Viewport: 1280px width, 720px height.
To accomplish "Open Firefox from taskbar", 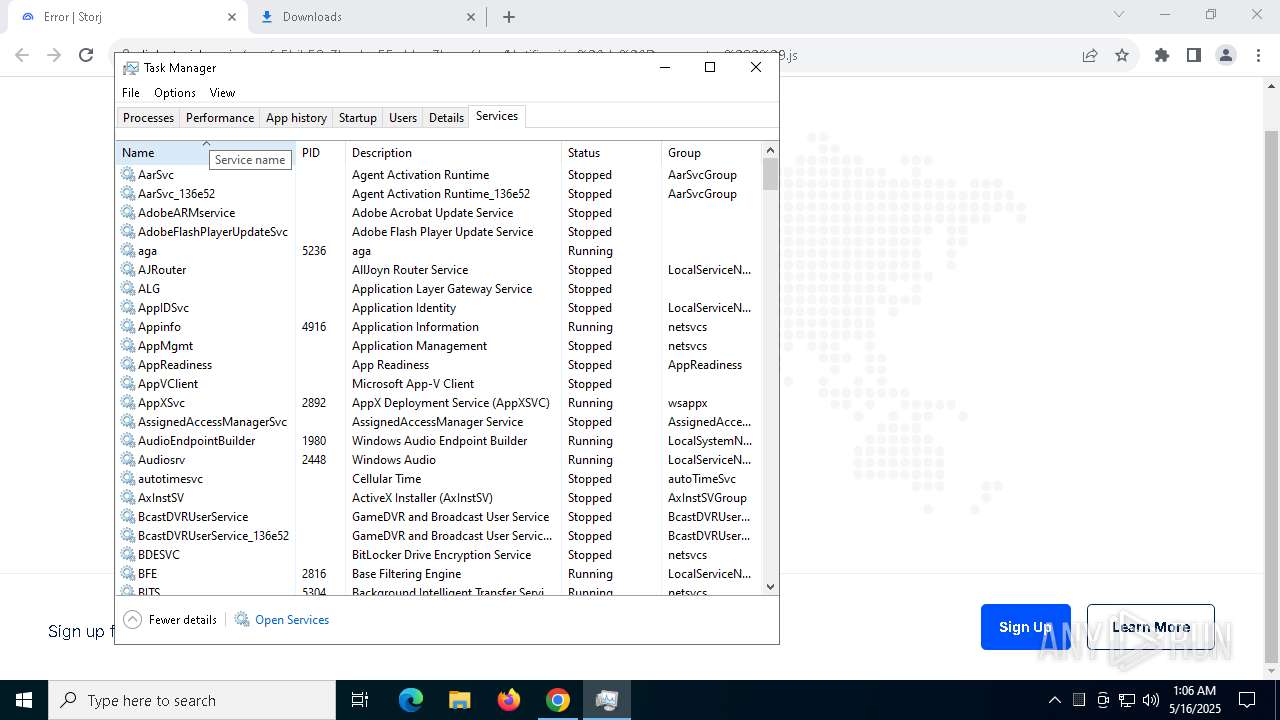I will click(x=509, y=700).
